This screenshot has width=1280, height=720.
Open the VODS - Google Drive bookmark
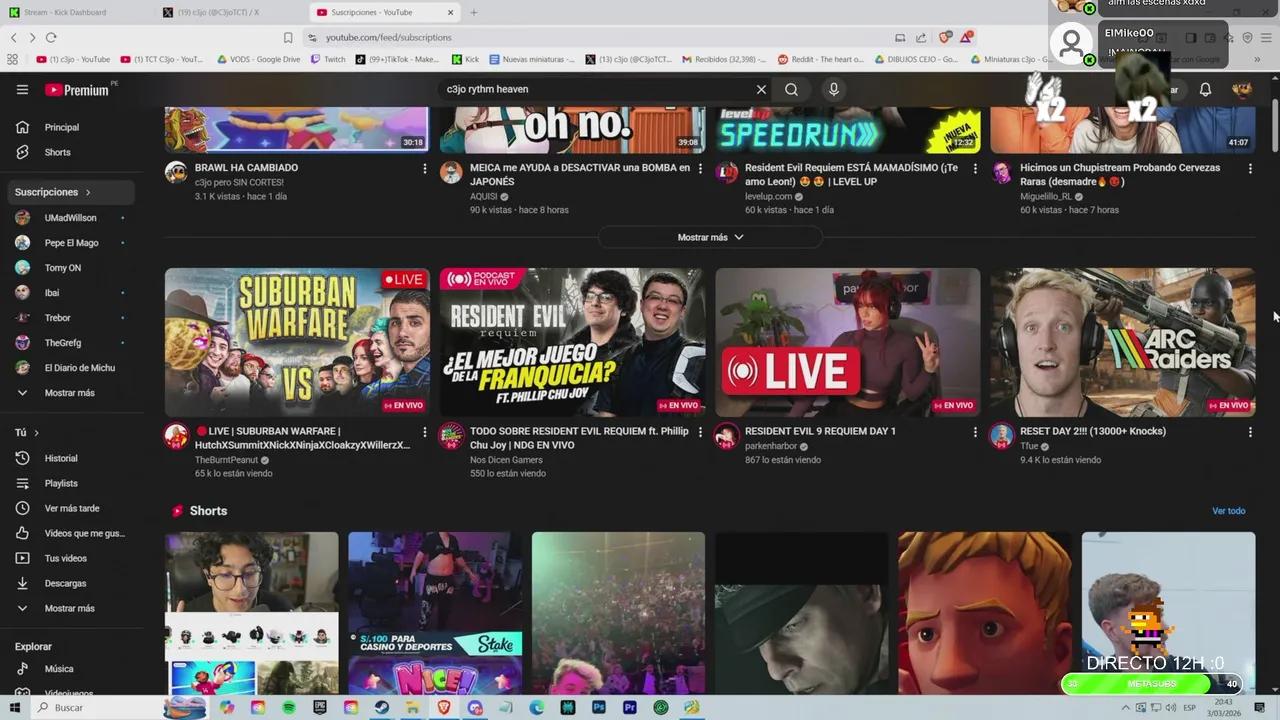pos(257,59)
